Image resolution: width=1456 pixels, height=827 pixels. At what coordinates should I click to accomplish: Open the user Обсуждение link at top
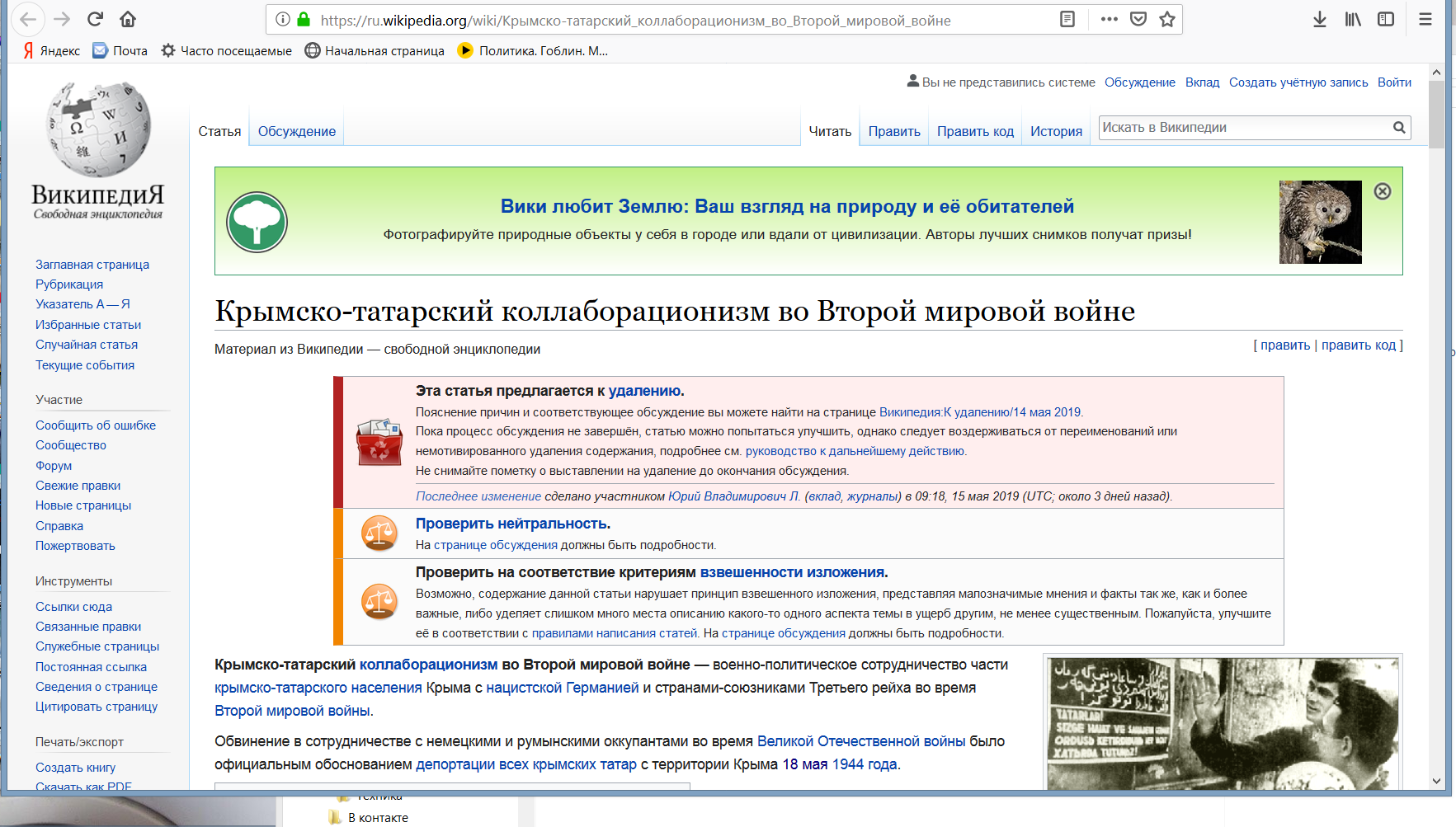1139,82
